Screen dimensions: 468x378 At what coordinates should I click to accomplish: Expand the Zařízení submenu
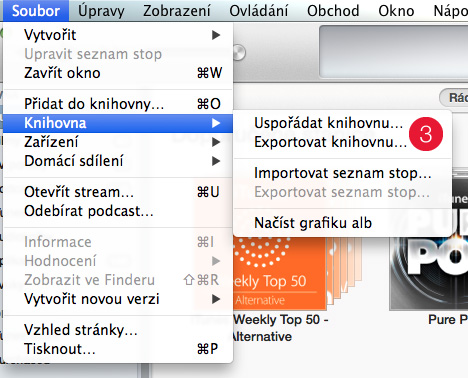click(118, 142)
